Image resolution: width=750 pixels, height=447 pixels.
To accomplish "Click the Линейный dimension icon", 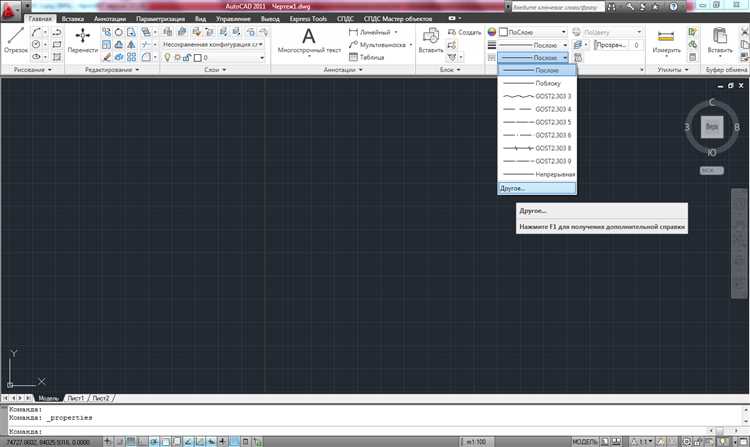I will coord(353,32).
